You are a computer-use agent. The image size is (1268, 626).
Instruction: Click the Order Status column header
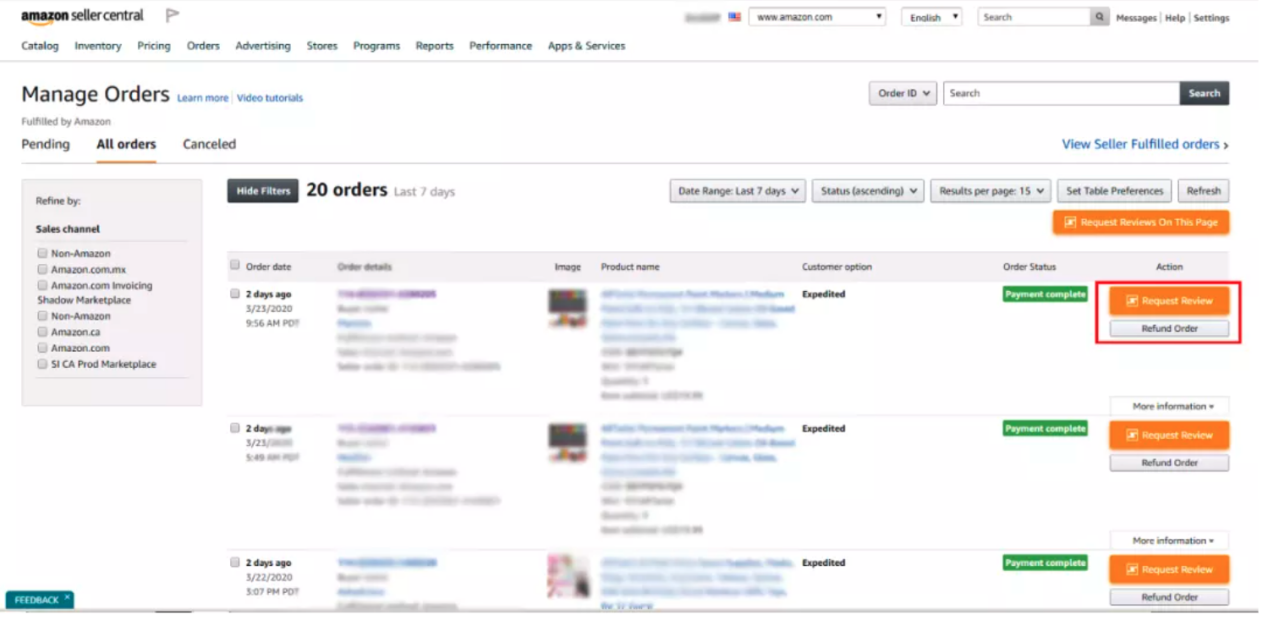[1029, 267]
